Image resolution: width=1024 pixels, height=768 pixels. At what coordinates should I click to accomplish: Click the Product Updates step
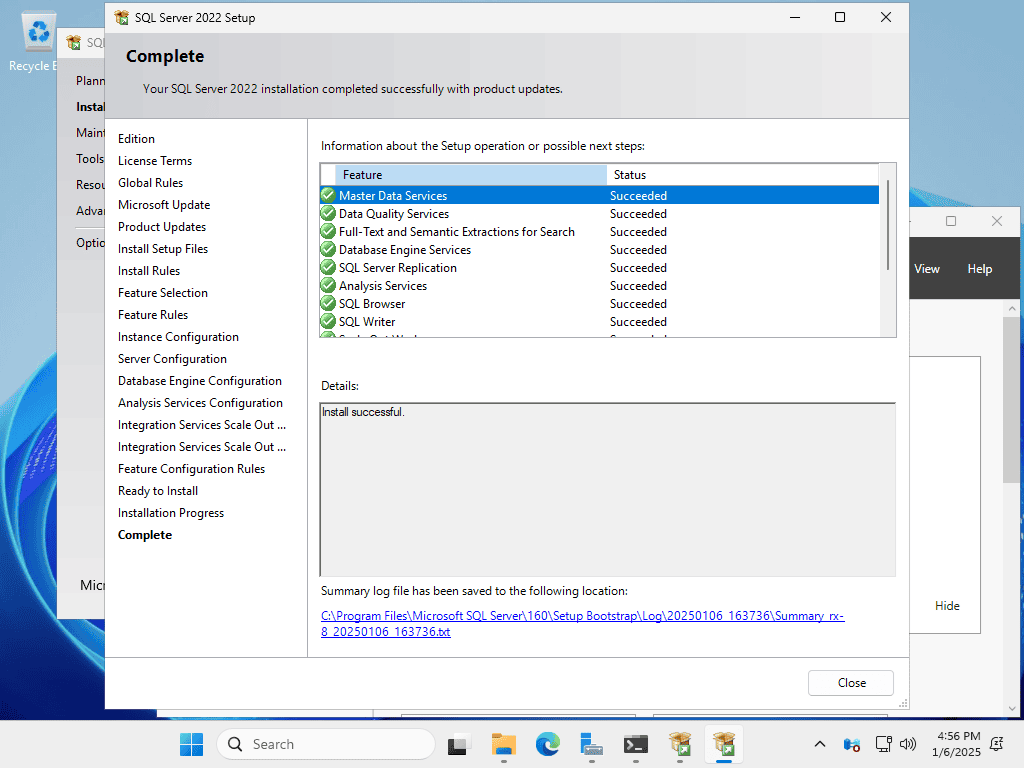click(x=162, y=227)
